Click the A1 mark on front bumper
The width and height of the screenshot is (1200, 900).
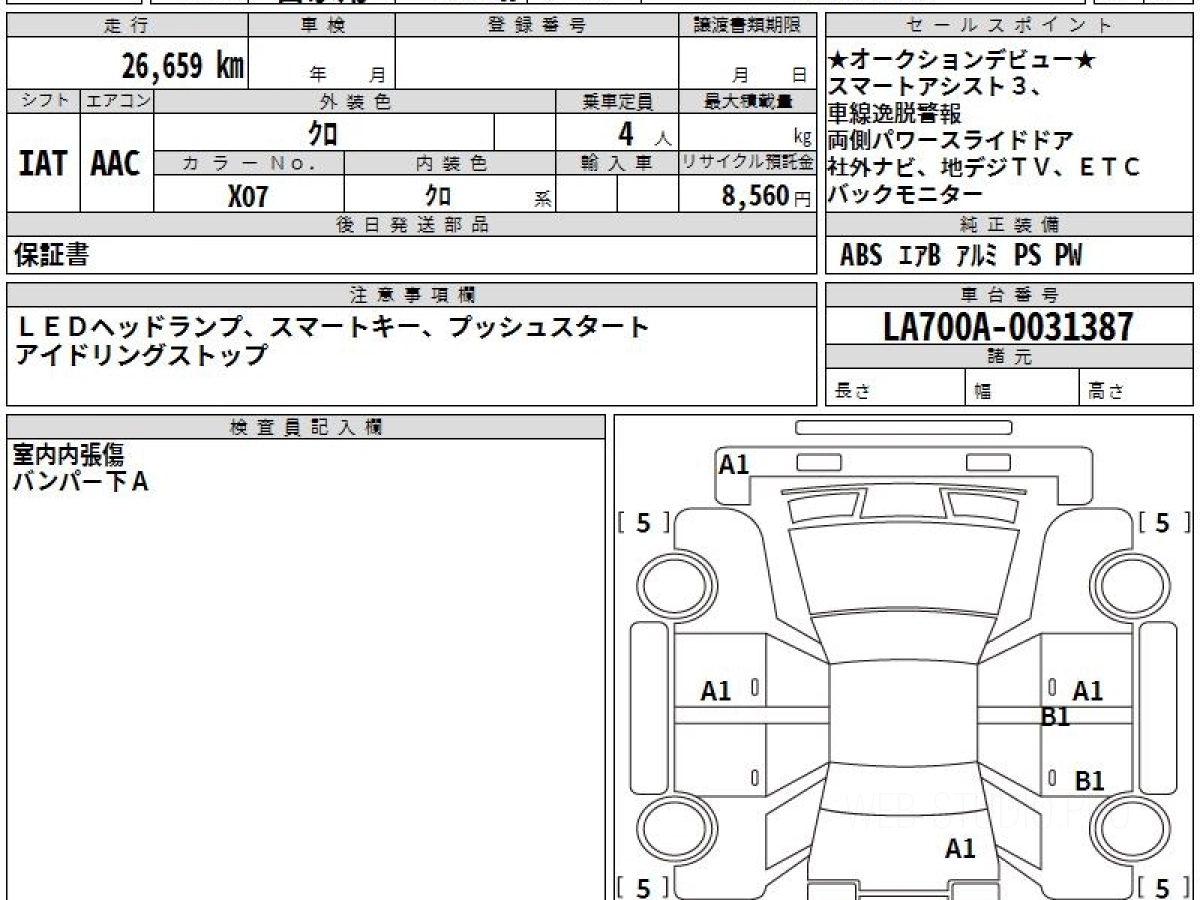coord(734,464)
